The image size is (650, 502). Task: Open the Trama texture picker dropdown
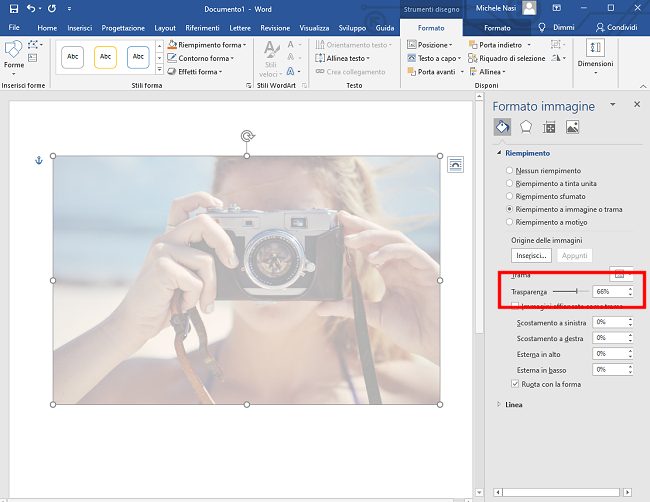(x=621, y=274)
